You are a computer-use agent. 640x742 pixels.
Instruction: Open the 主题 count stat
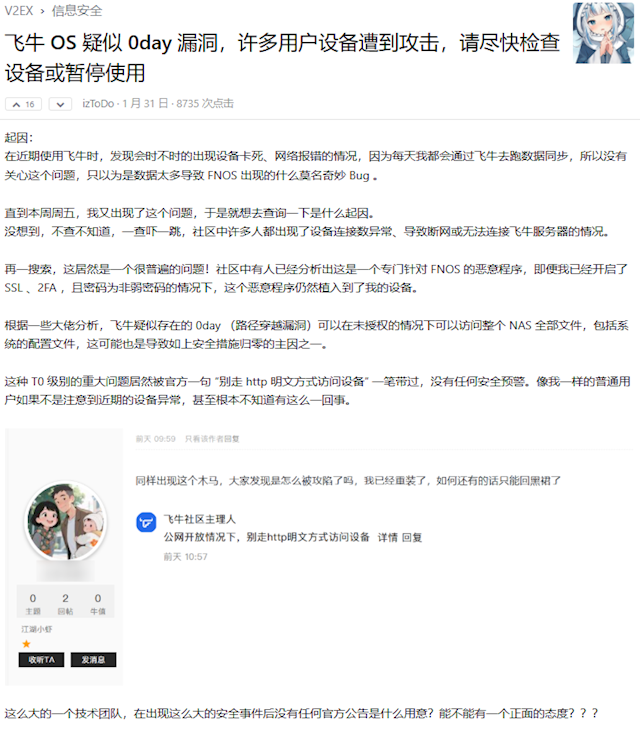pyautogui.click(x=33, y=604)
